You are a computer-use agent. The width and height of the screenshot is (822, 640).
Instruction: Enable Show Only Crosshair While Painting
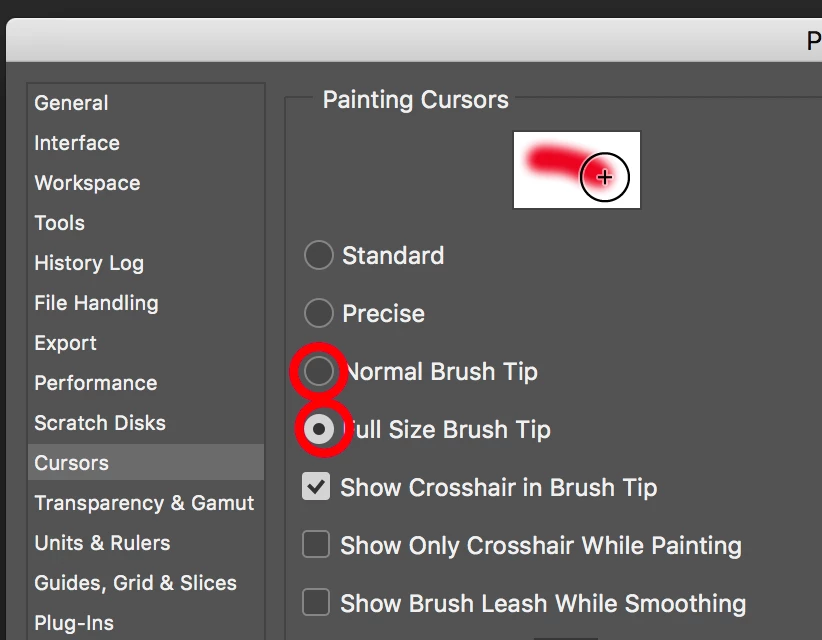316,544
